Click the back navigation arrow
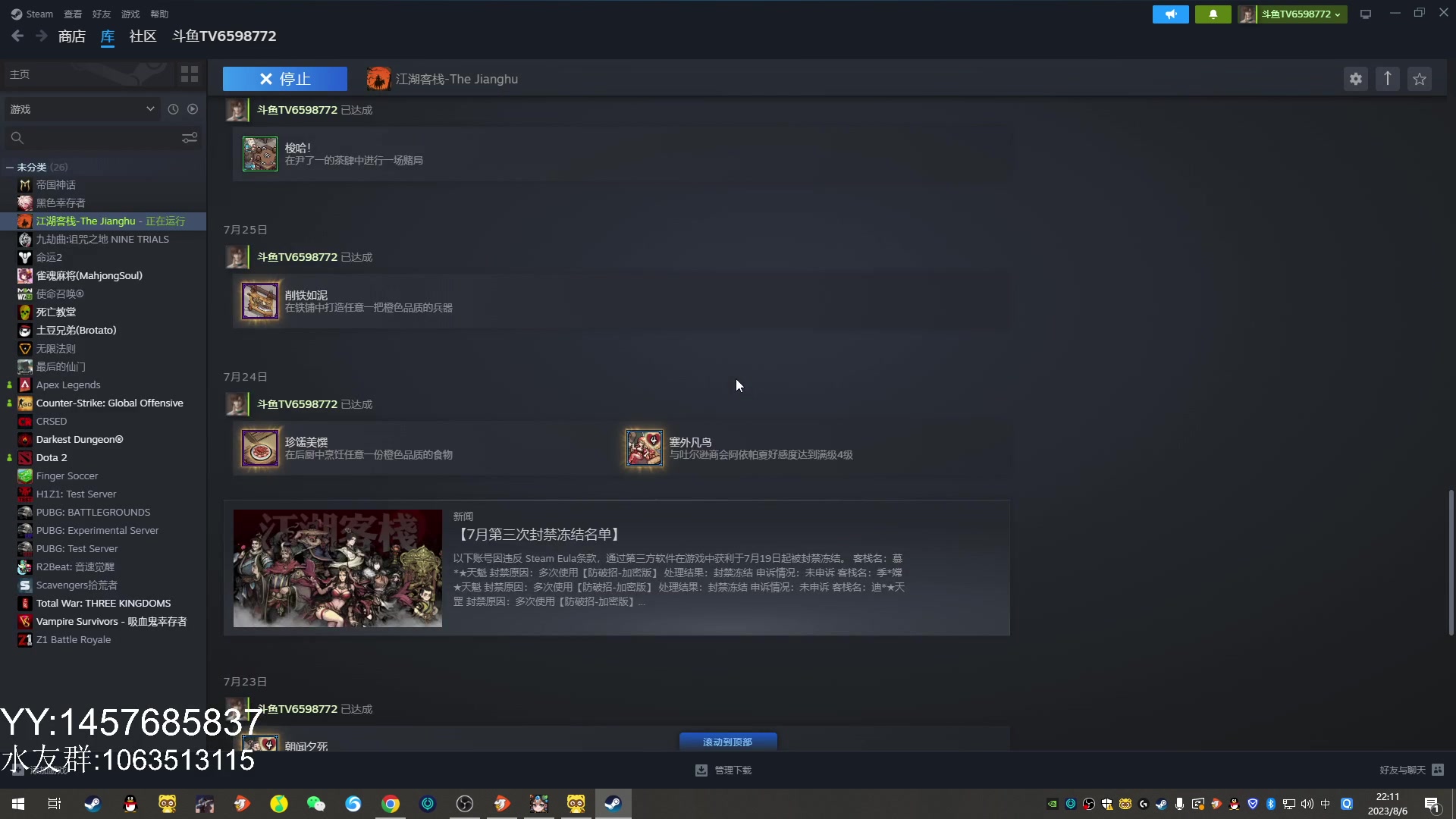 pos(17,36)
